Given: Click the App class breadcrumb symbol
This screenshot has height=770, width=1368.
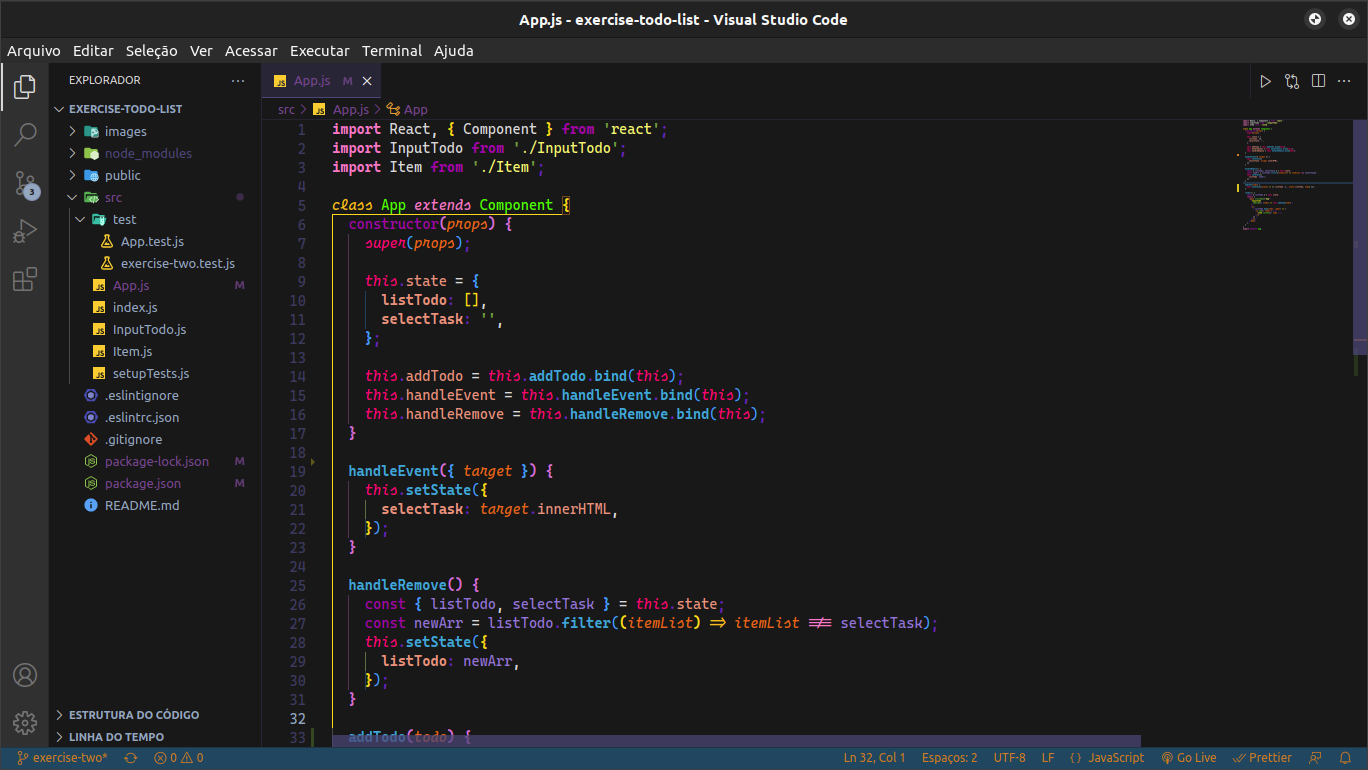Looking at the screenshot, I should 407,109.
